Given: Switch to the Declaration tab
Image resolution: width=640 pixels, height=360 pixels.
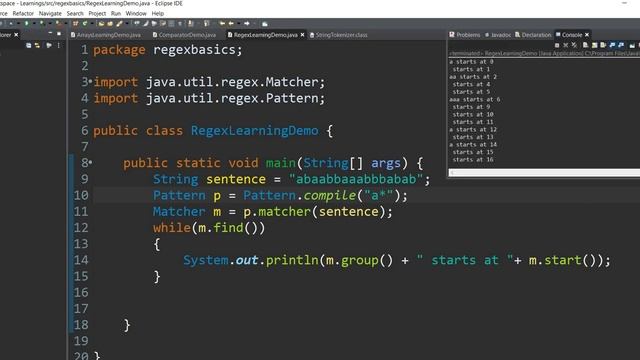Looking at the screenshot, I should click(533, 35).
